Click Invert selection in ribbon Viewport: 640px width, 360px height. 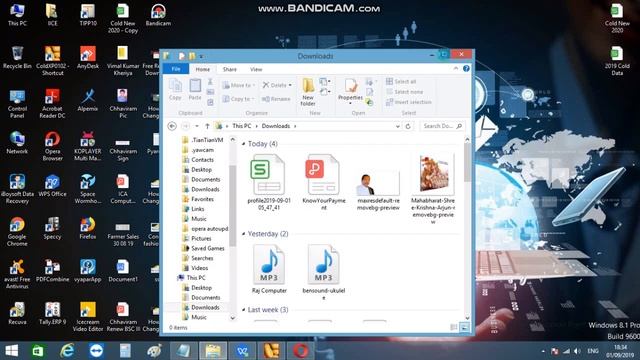(409, 102)
